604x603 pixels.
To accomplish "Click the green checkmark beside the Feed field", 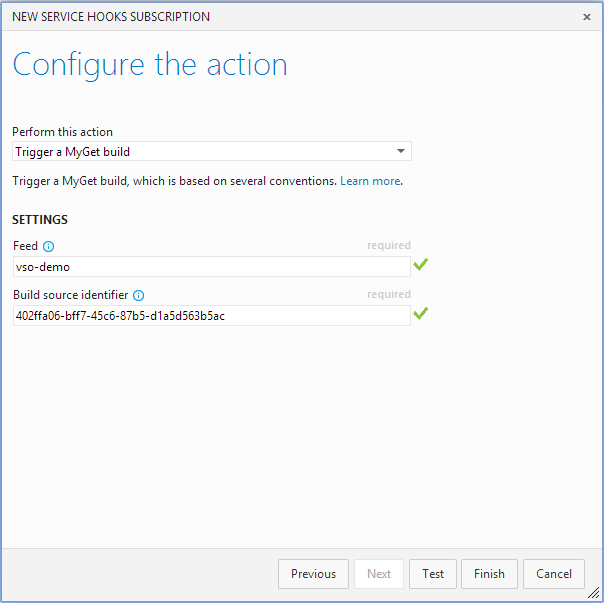I will click(421, 265).
